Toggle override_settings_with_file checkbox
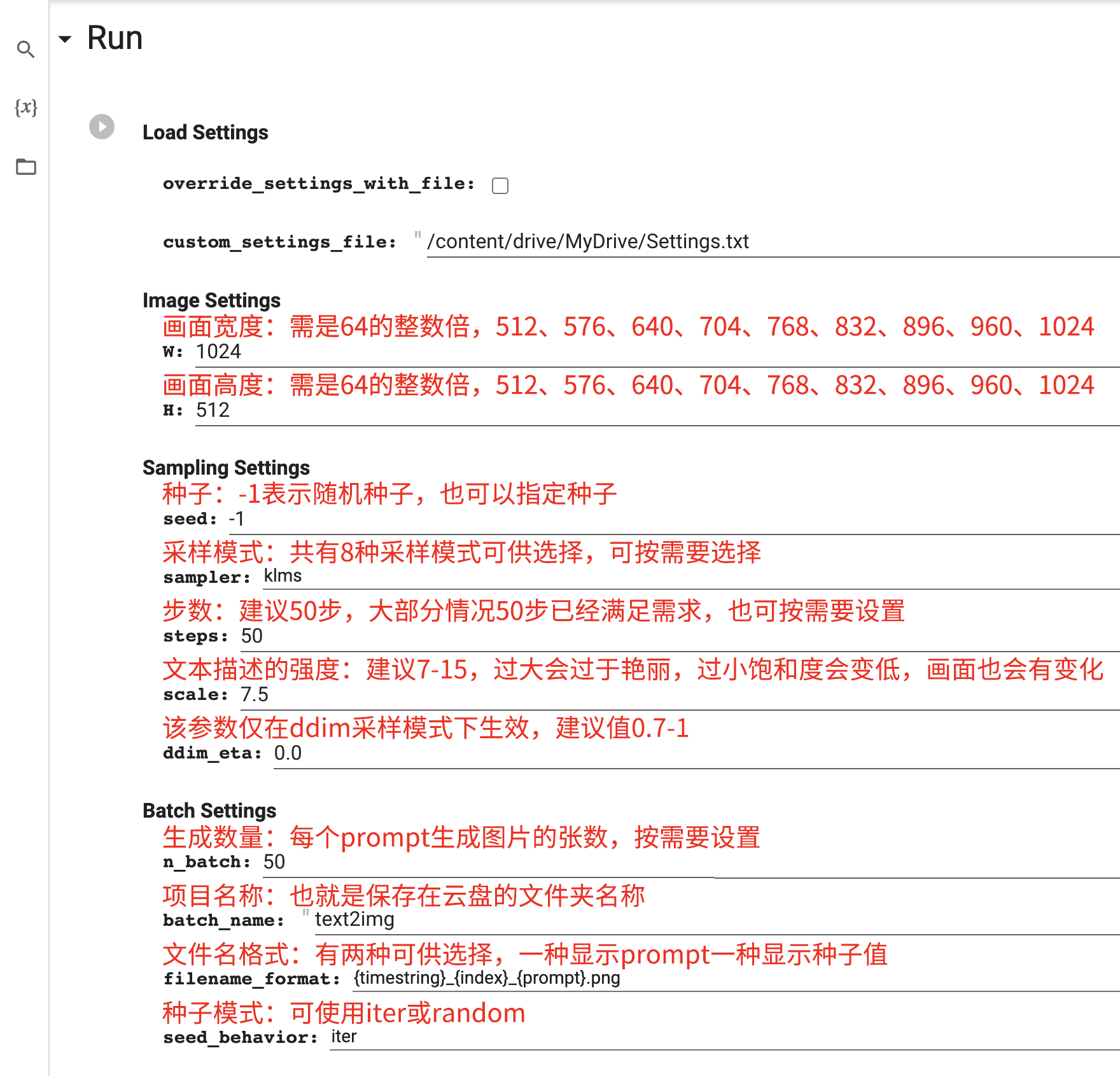 (x=500, y=185)
